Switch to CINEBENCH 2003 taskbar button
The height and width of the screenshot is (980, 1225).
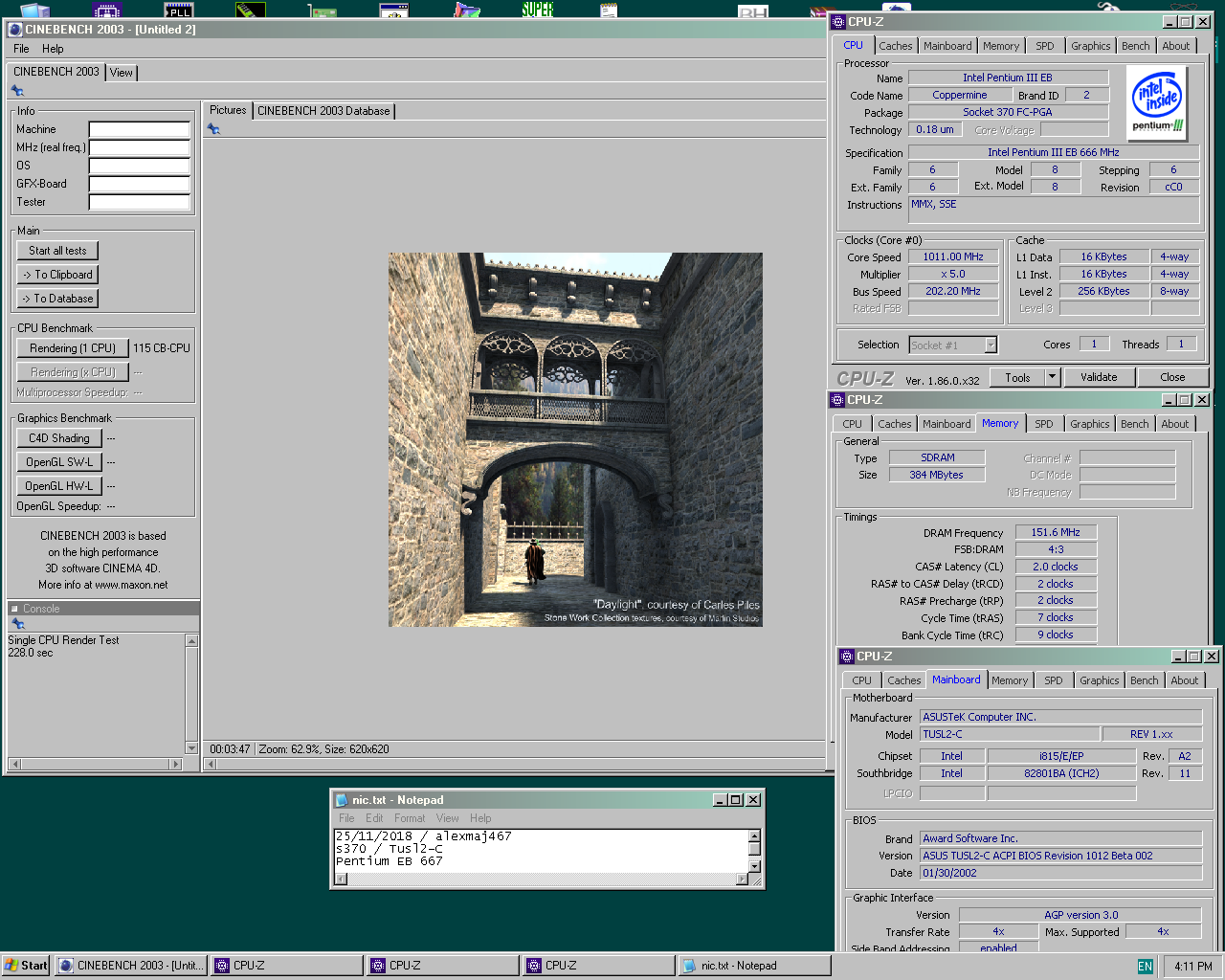(130, 966)
